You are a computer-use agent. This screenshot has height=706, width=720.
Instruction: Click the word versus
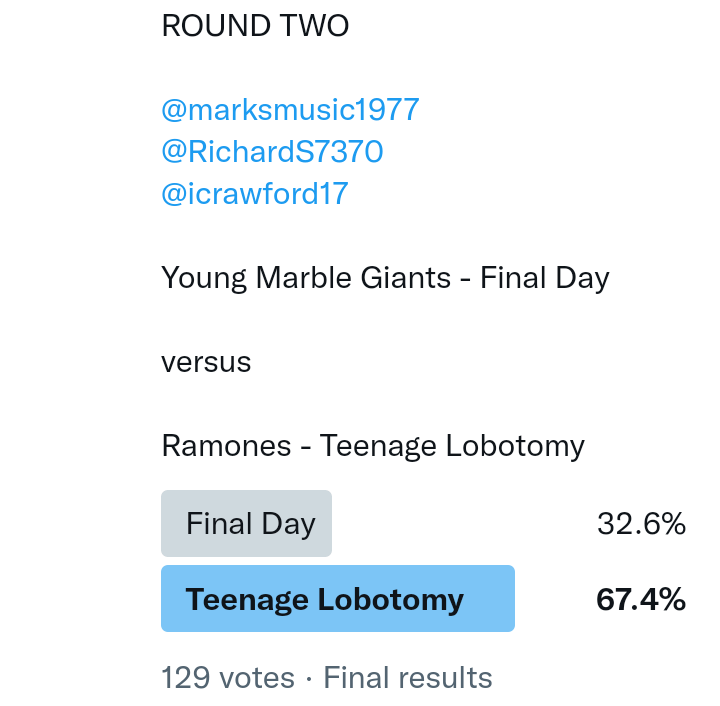(206, 361)
